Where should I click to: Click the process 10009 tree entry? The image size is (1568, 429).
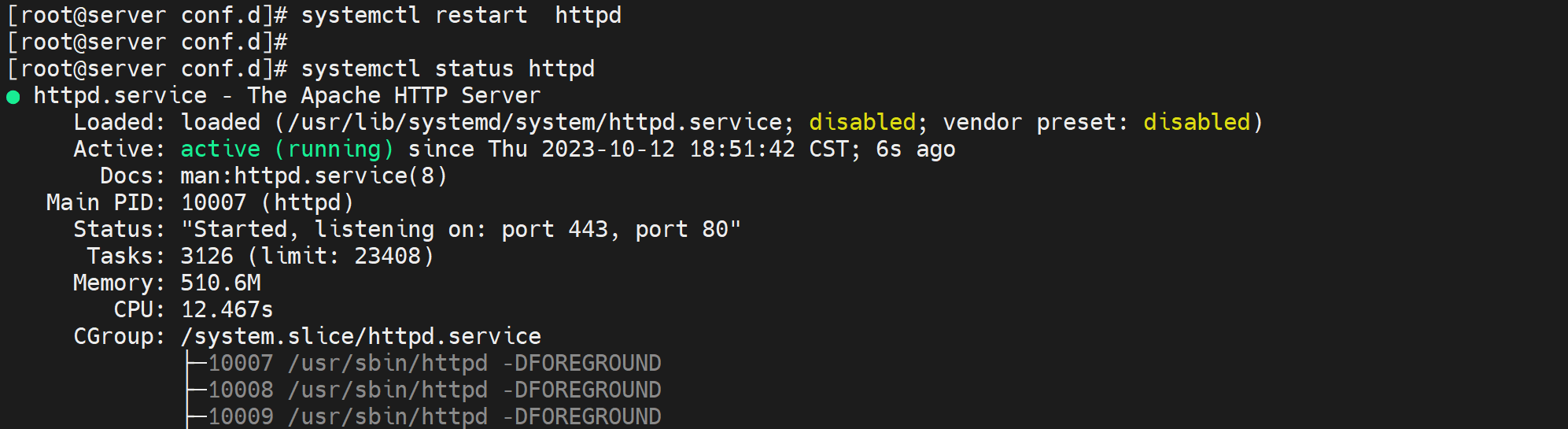(434, 416)
